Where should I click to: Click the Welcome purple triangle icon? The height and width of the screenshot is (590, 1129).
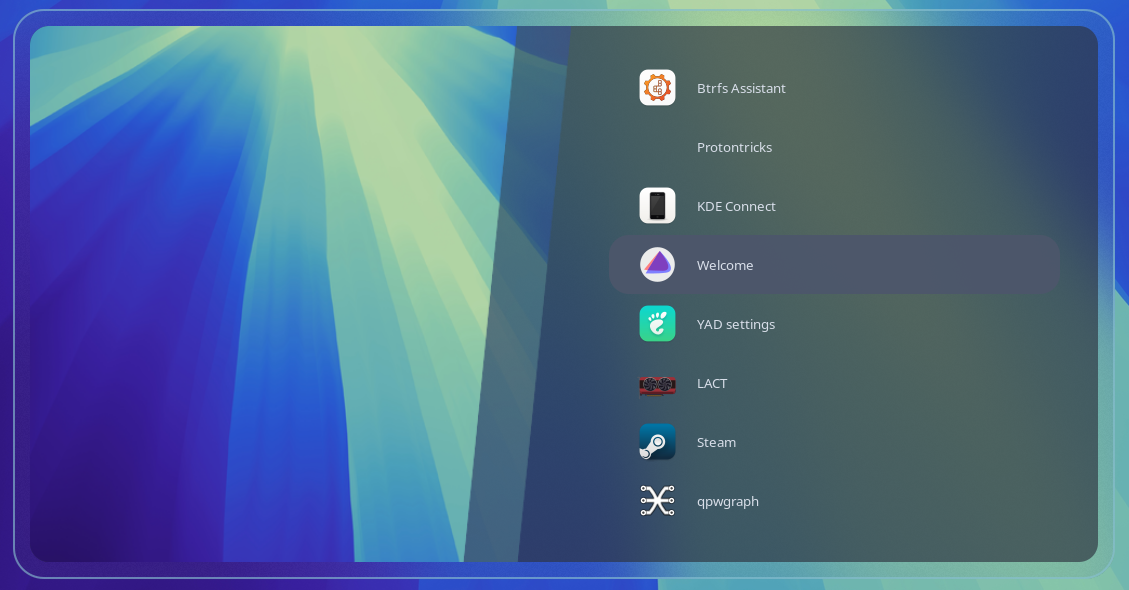657,265
